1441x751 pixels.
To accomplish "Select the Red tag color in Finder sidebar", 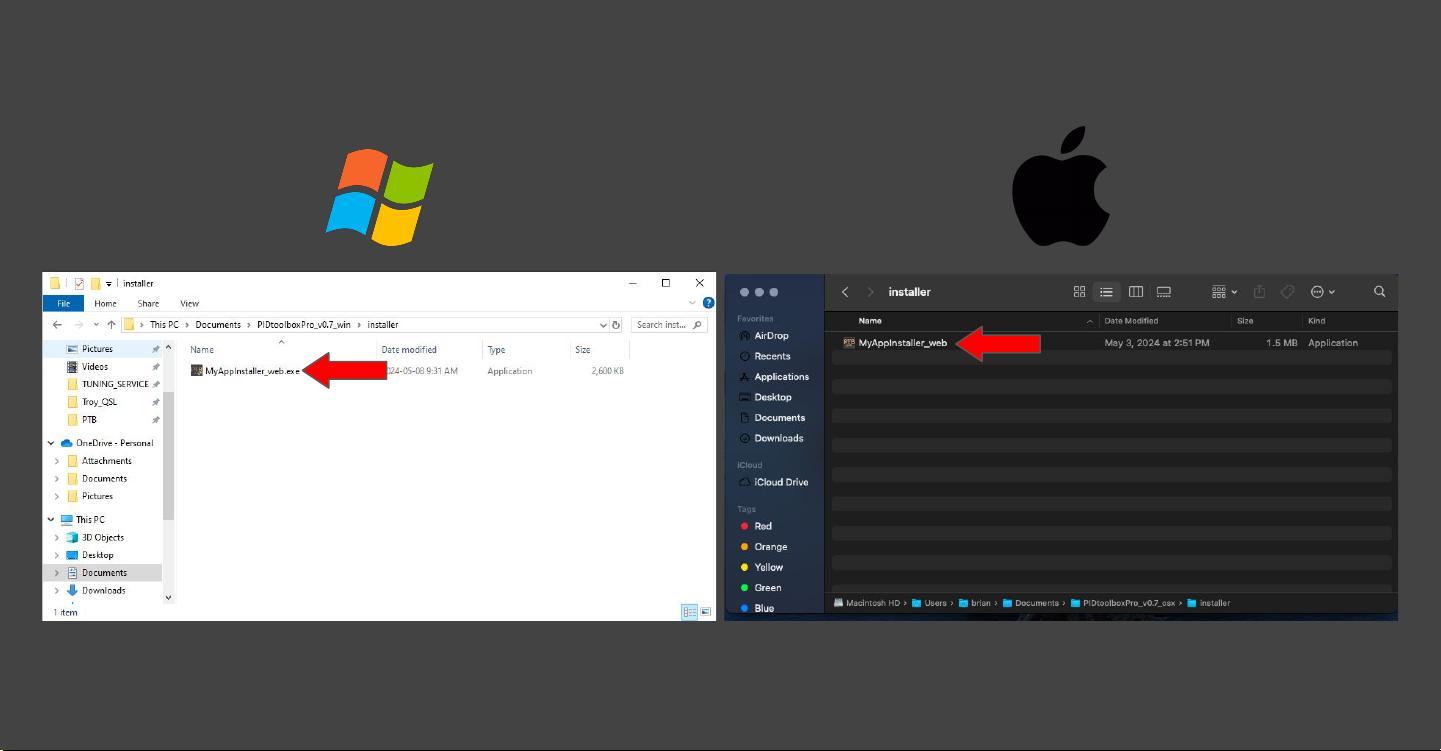I will (x=763, y=526).
